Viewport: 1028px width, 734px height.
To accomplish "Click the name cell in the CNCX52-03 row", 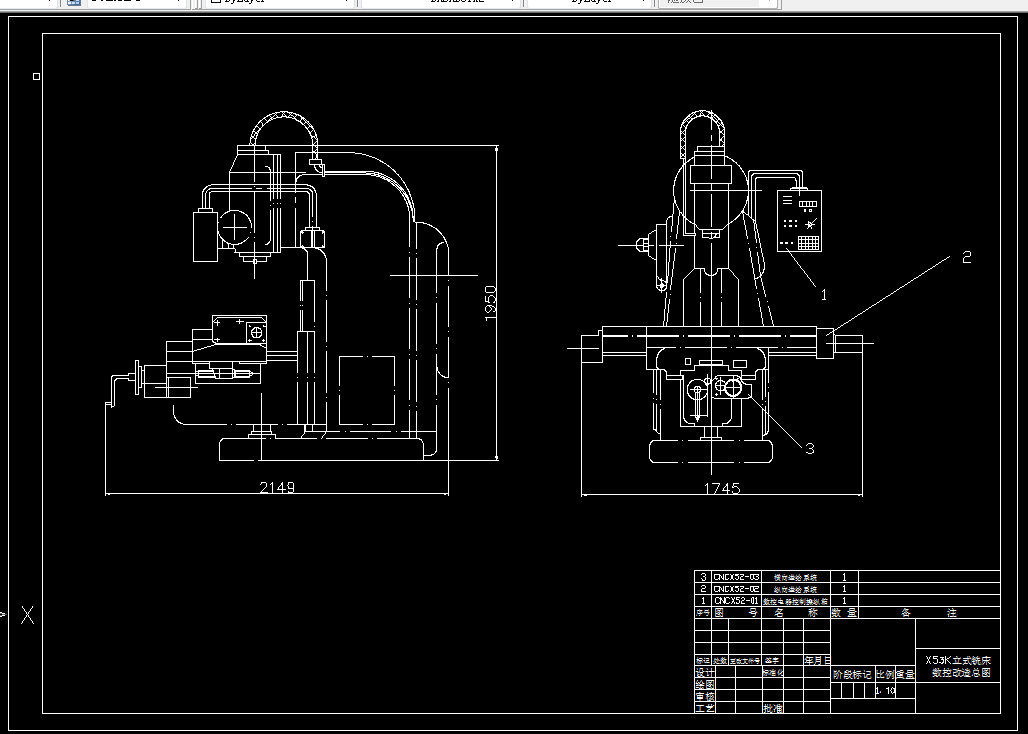I will [x=796, y=577].
